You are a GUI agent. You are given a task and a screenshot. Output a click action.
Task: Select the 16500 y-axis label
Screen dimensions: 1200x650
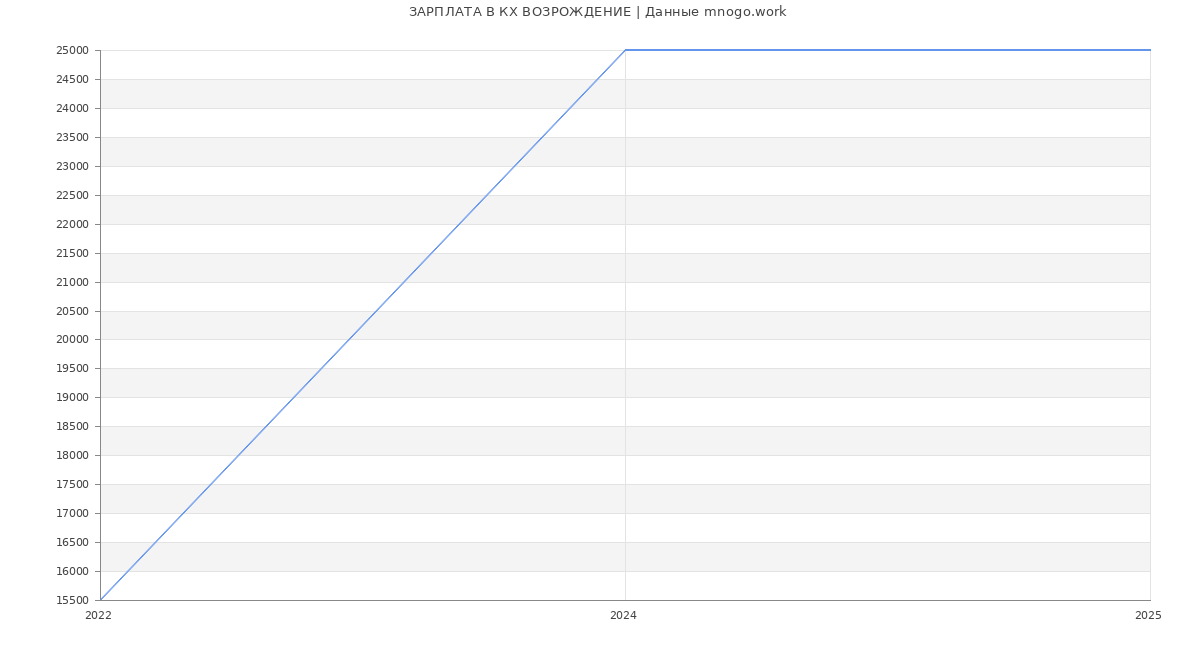72,543
